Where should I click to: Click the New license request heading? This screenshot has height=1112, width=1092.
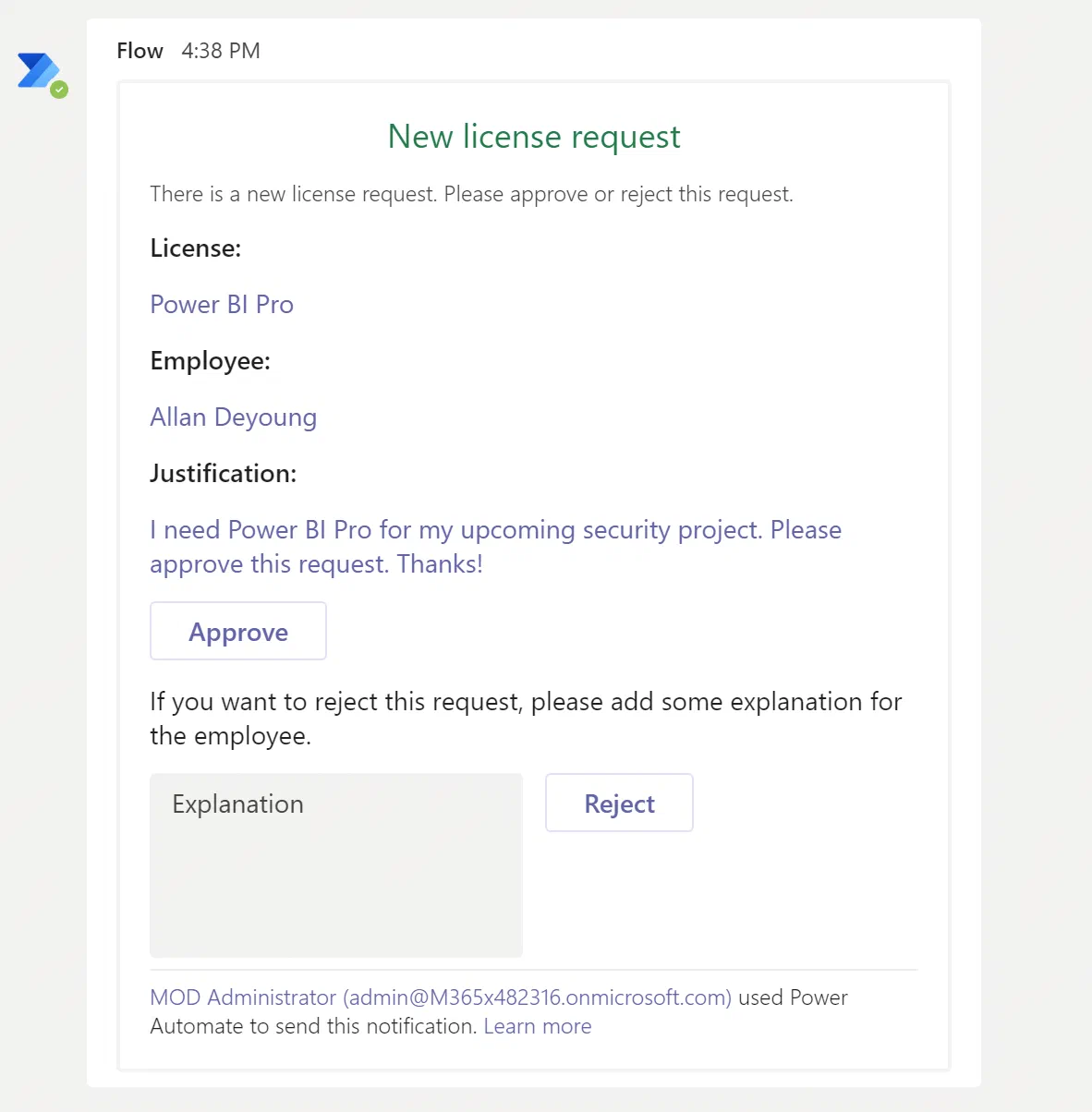(534, 137)
